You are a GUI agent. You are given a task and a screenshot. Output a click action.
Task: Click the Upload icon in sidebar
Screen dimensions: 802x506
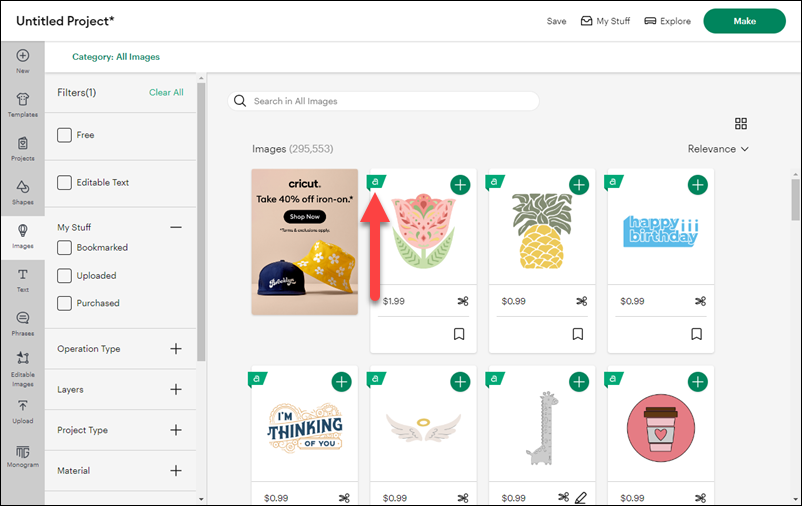click(x=22, y=410)
